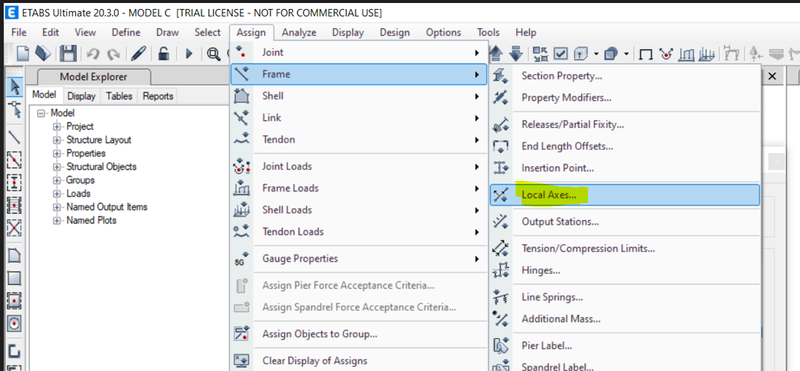Viewport: 800px width, 371px height.
Task: Click the joint assigns red dot toolbar icon
Action: coord(665,53)
